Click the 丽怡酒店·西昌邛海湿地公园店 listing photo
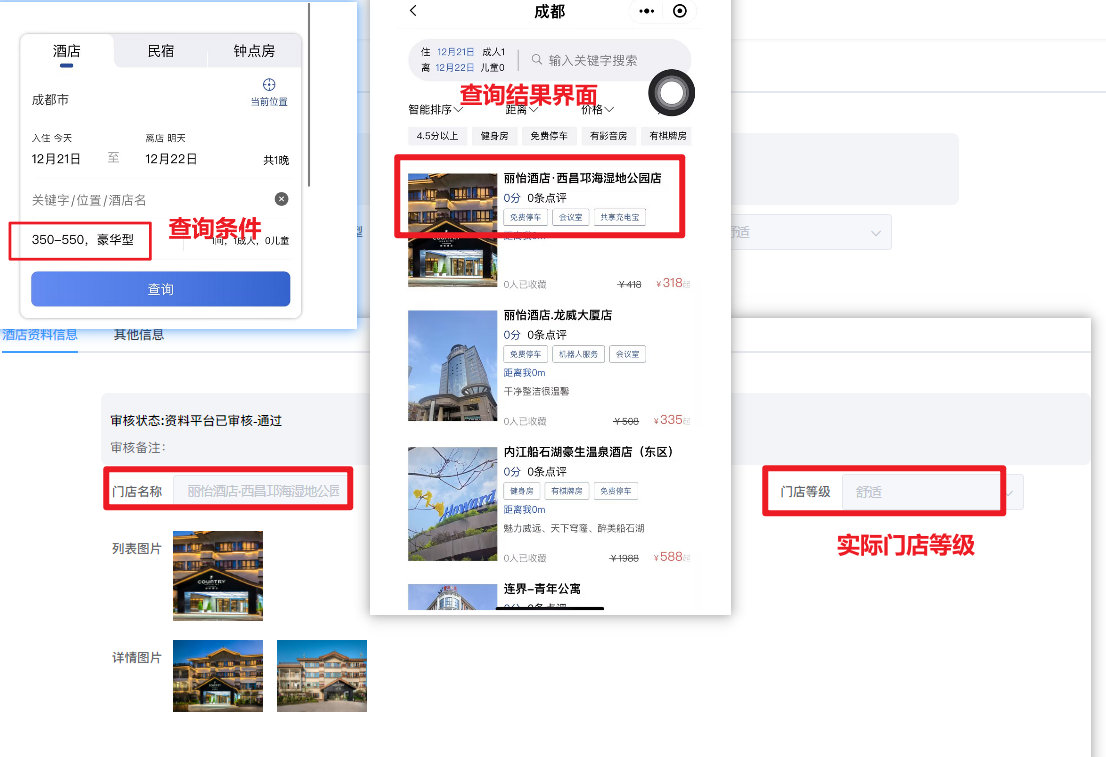Screen dimensions: 1106x757 click(x=452, y=230)
